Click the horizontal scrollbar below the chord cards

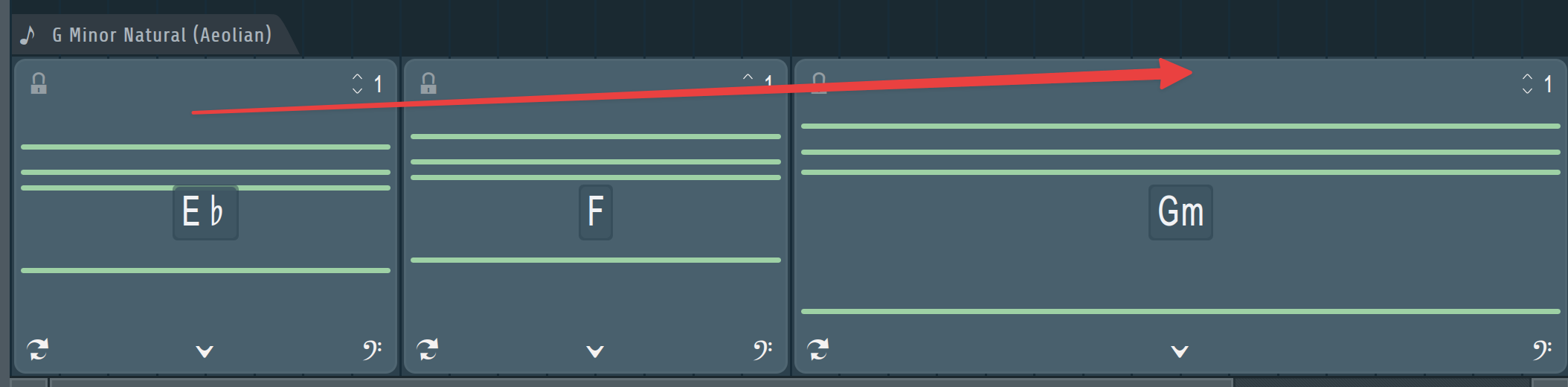(x=640, y=383)
